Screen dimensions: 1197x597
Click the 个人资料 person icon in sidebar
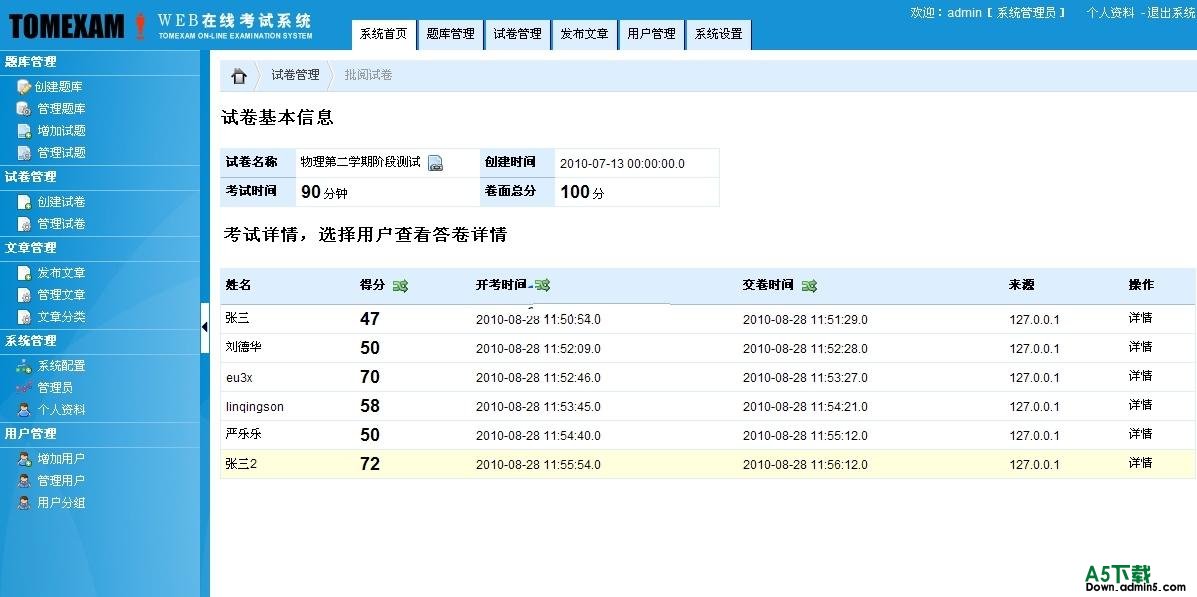tap(24, 409)
